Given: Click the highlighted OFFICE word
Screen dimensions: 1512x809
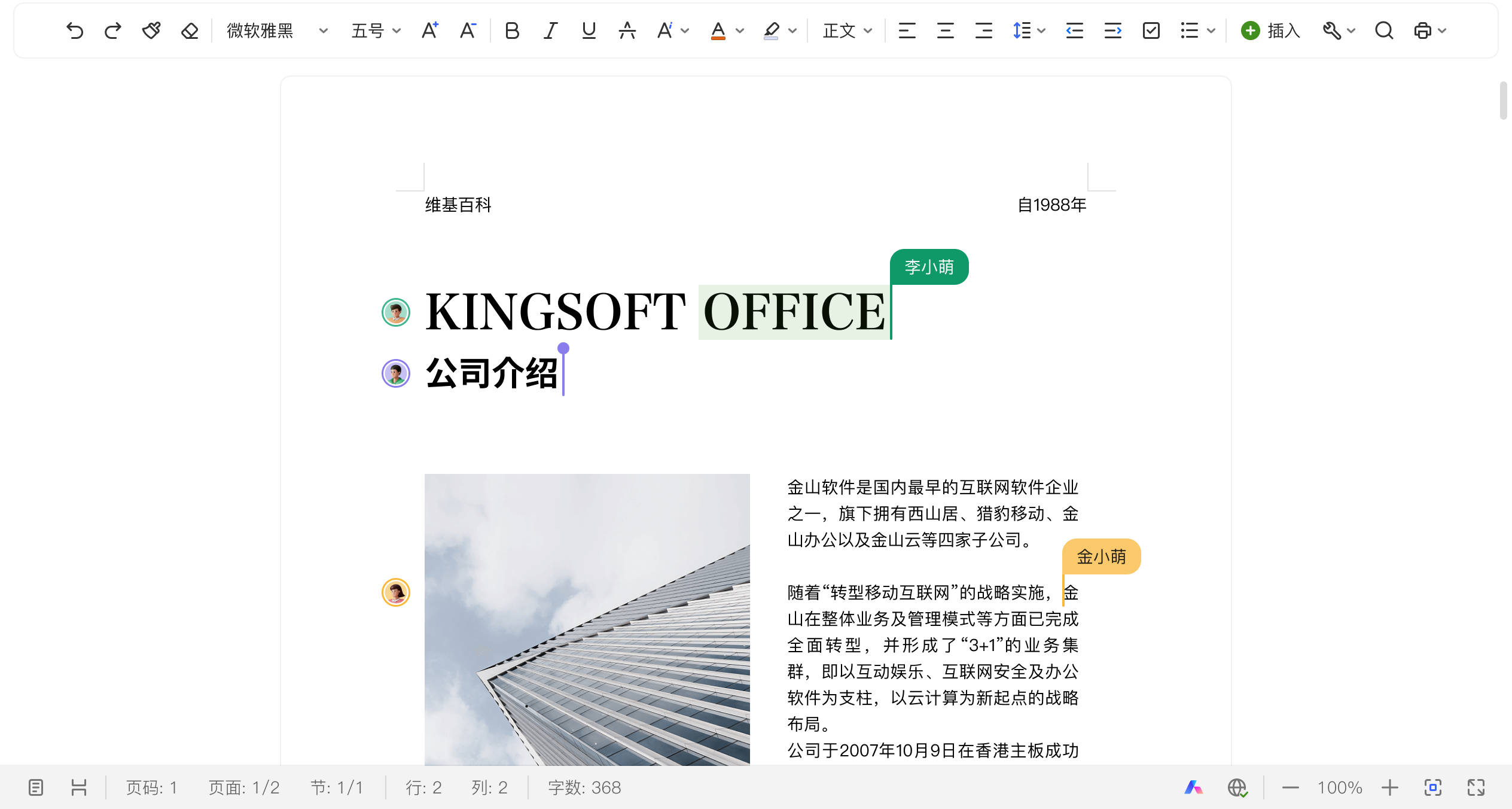Looking at the screenshot, I should click(x=794, y=312).
